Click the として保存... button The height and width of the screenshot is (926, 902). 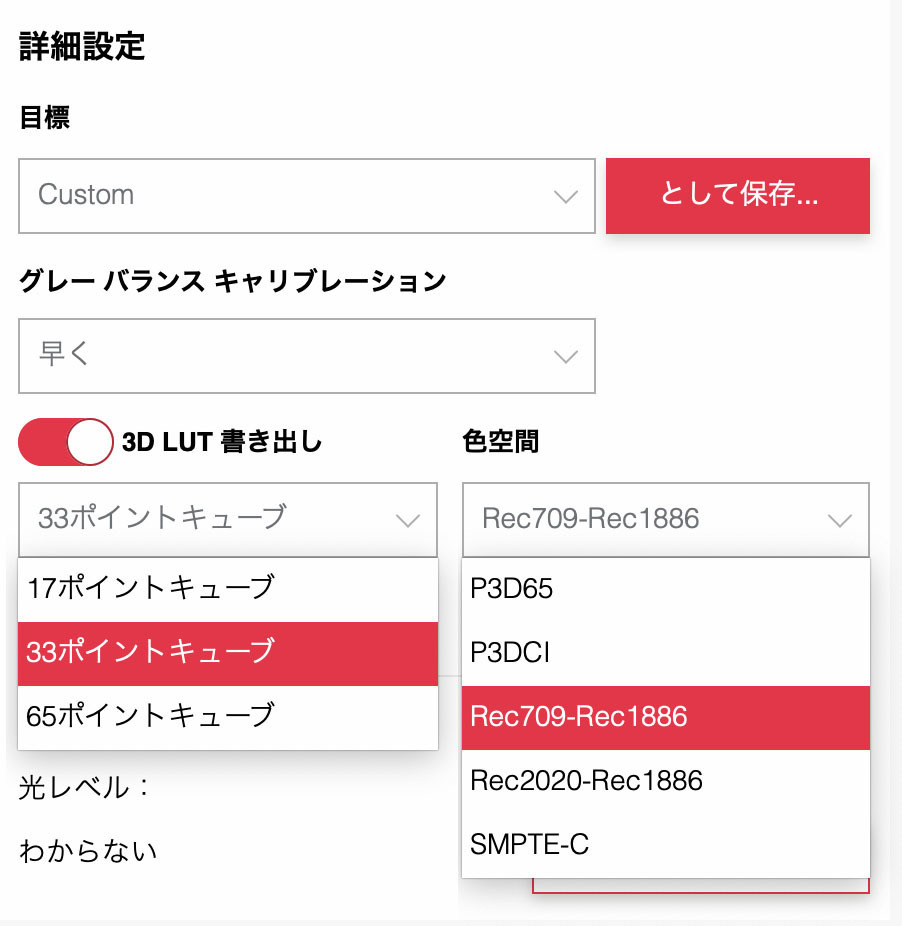tap(738, 196)
